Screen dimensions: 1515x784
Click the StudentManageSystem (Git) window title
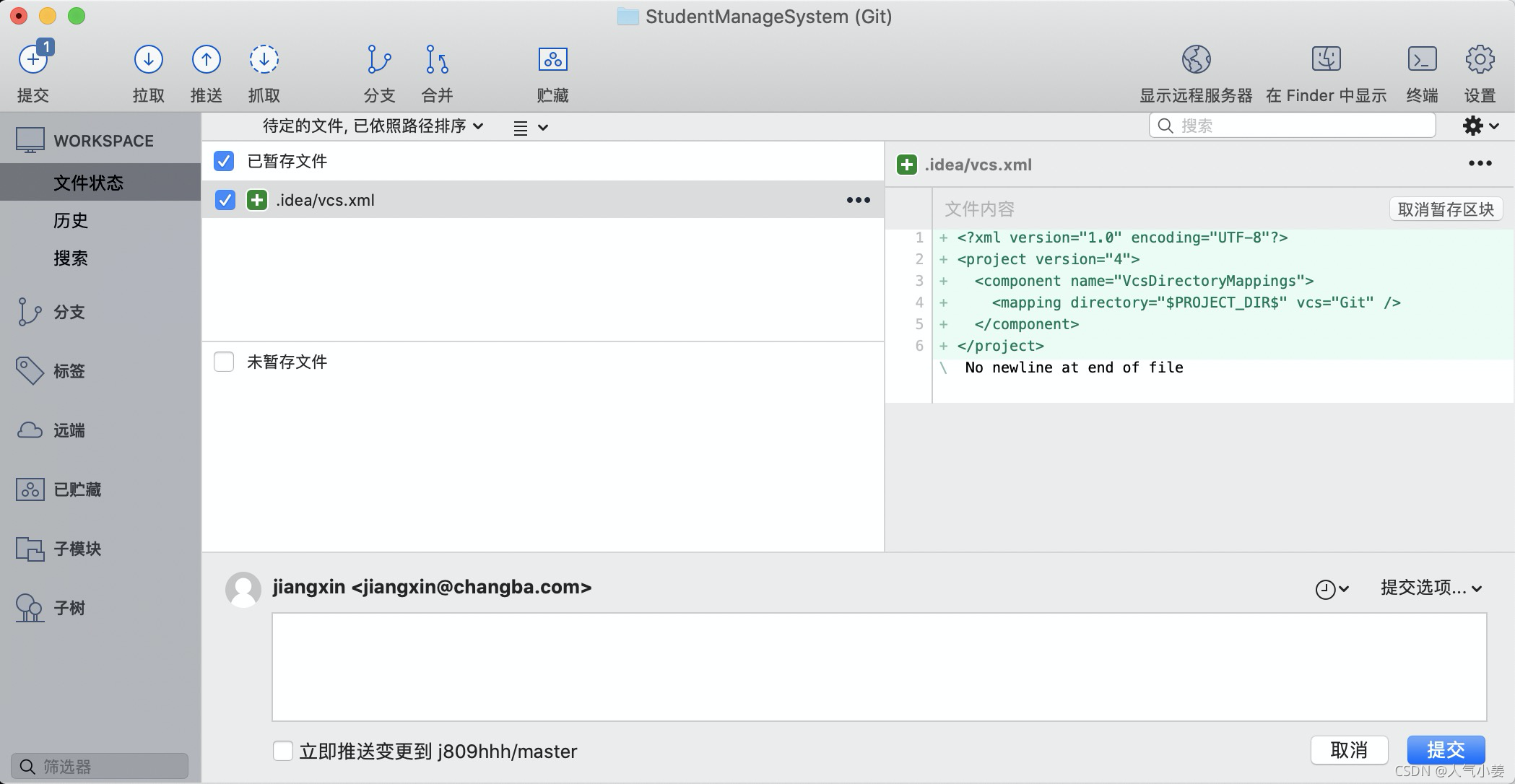[x=768, y=17]
